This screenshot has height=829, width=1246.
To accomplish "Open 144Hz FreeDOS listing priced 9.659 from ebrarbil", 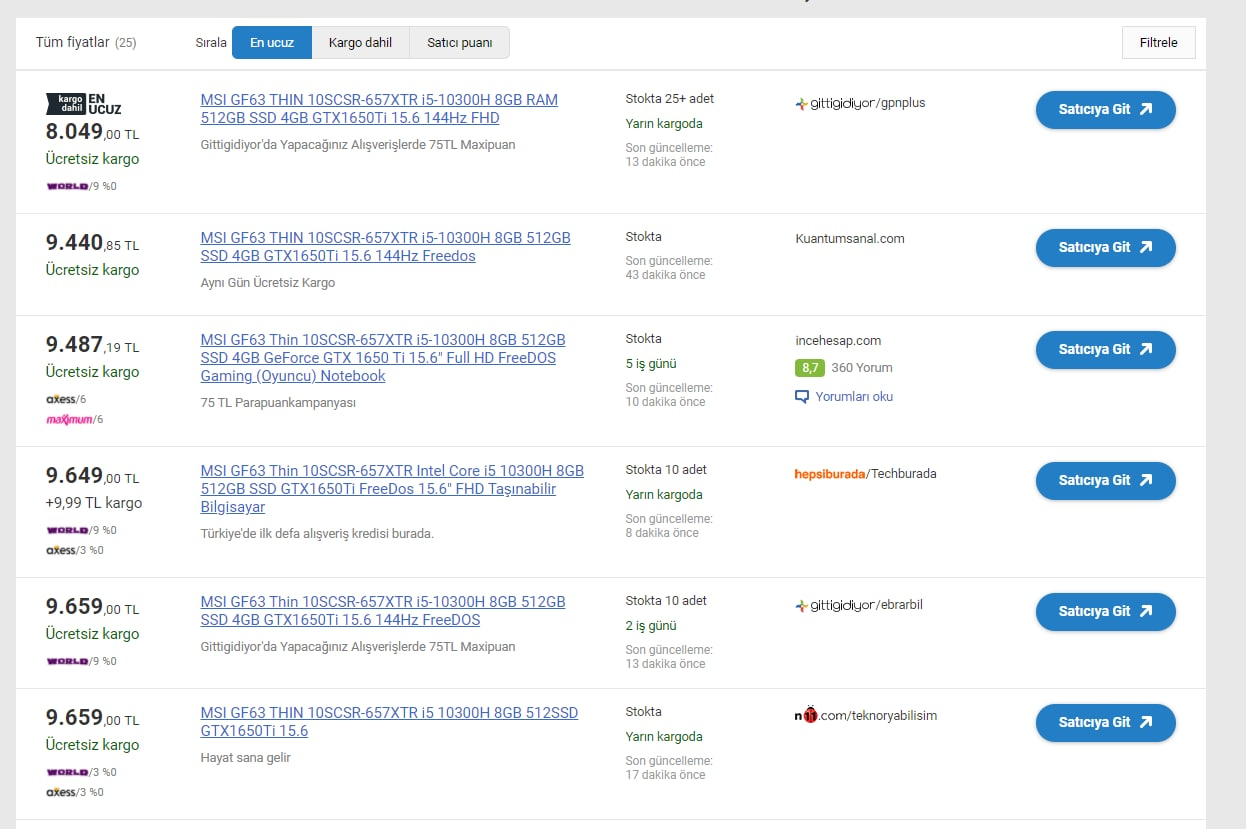I will [x=383, y=611].
